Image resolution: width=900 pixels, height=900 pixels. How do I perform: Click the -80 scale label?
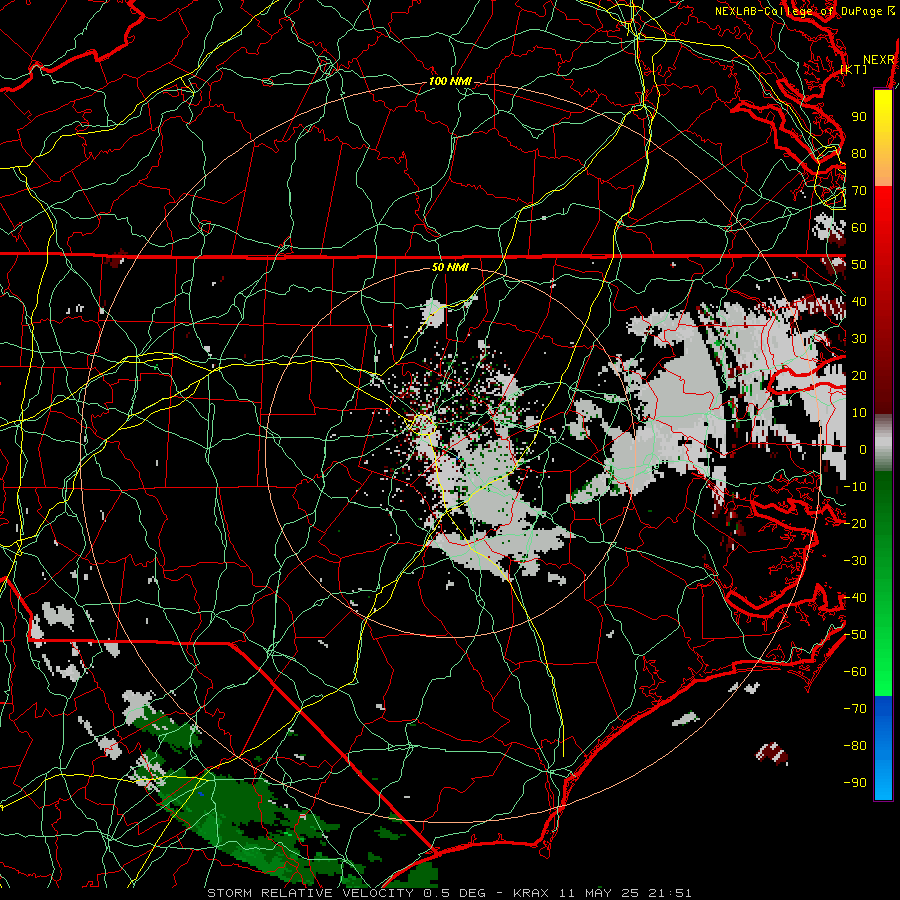[x=855, y=746]
